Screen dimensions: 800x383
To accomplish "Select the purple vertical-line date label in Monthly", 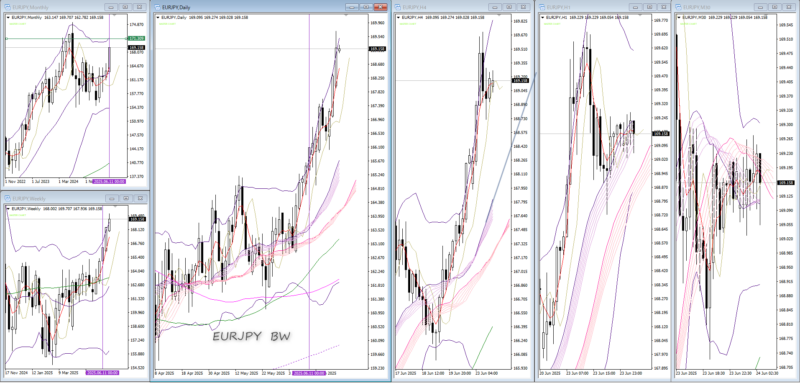I will pyautogui.click(x=110, y=181).
